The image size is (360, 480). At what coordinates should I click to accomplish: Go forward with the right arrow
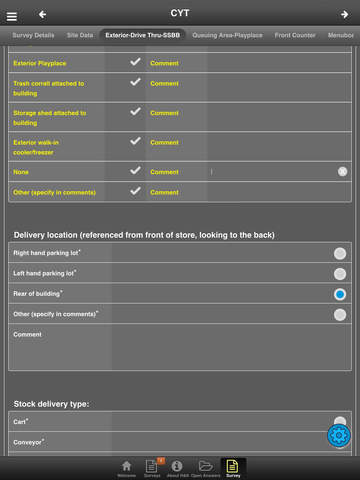[x=345, y=14]
